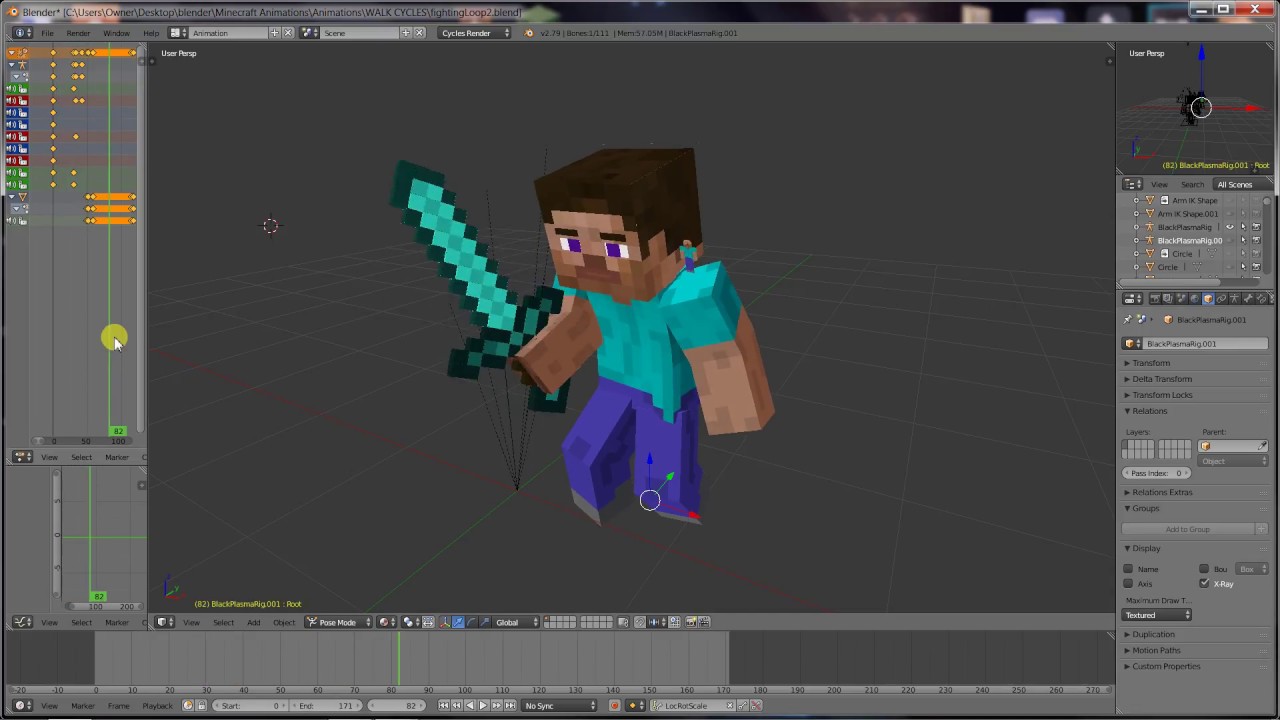Image resolution: width=1280 pixels, height=720 pixels.
Task: Delete the Animation screen layout X button
Action: click(289, 33)
